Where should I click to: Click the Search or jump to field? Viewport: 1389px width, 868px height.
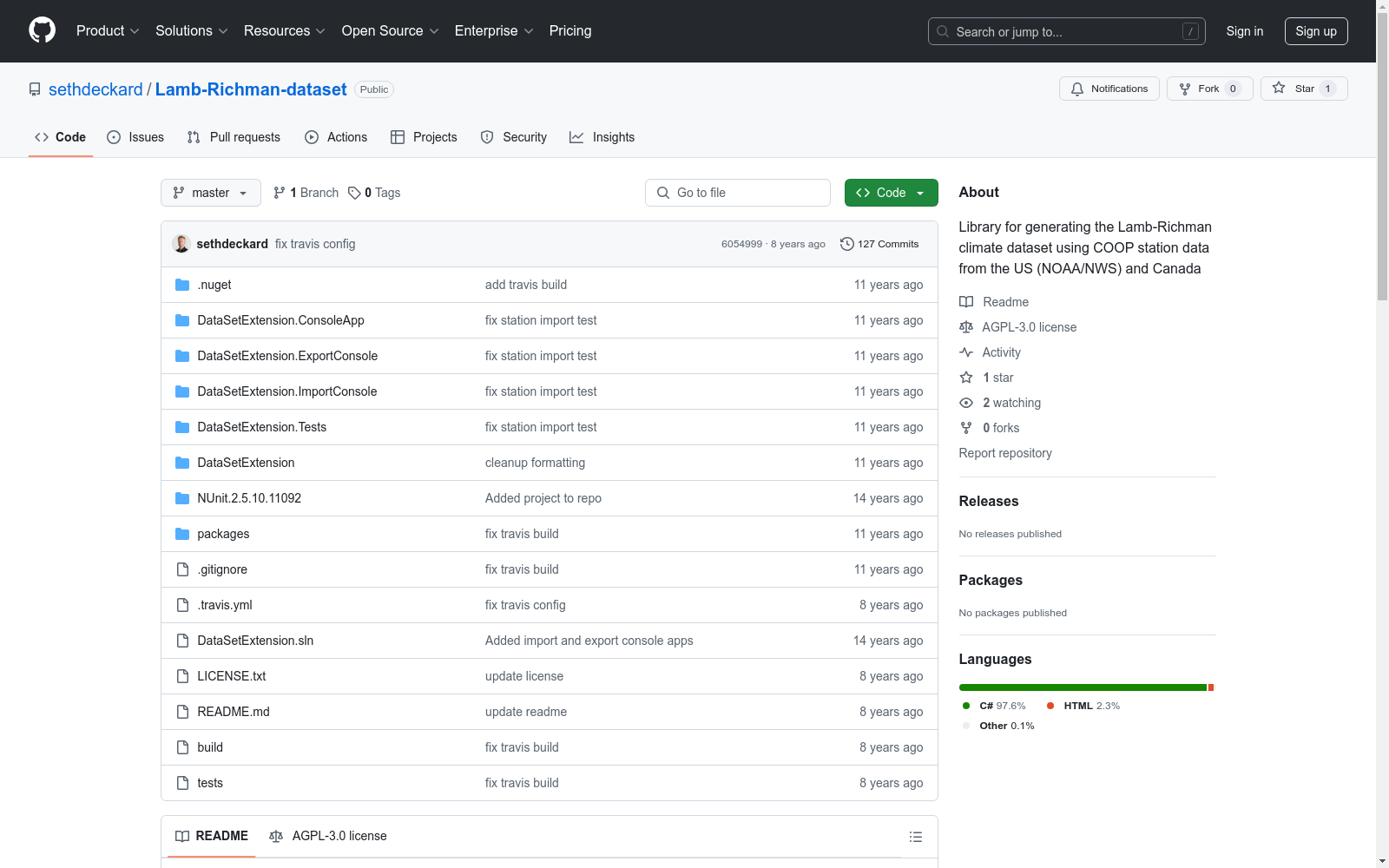pos(1067,31)
